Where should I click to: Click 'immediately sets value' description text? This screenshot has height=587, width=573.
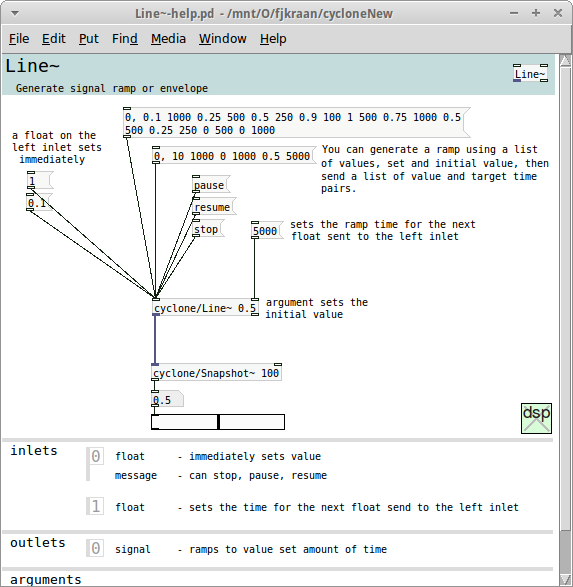tap(255, 456)
